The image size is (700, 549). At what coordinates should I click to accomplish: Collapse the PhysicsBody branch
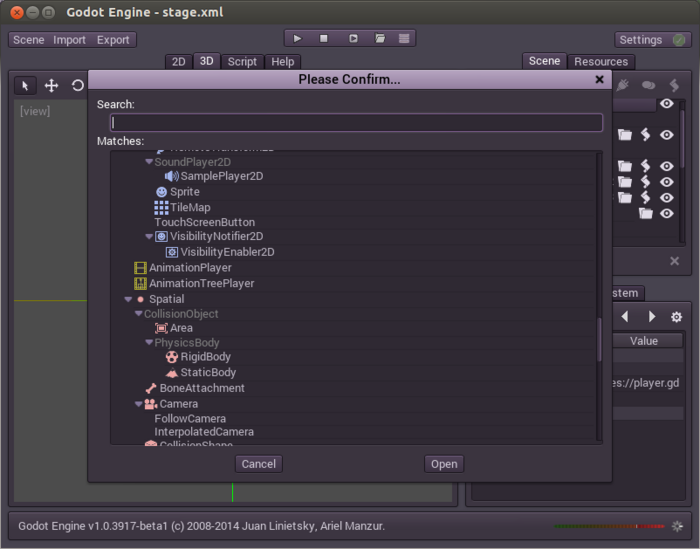[149, 342]
